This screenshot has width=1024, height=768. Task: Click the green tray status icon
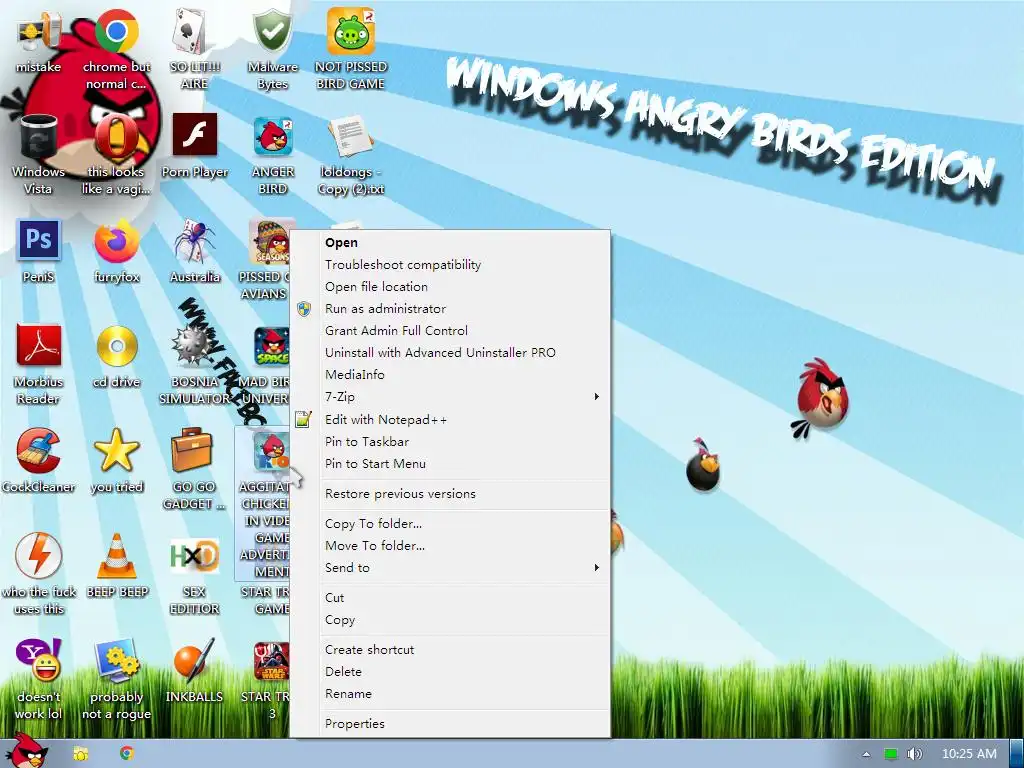point(891,754)
